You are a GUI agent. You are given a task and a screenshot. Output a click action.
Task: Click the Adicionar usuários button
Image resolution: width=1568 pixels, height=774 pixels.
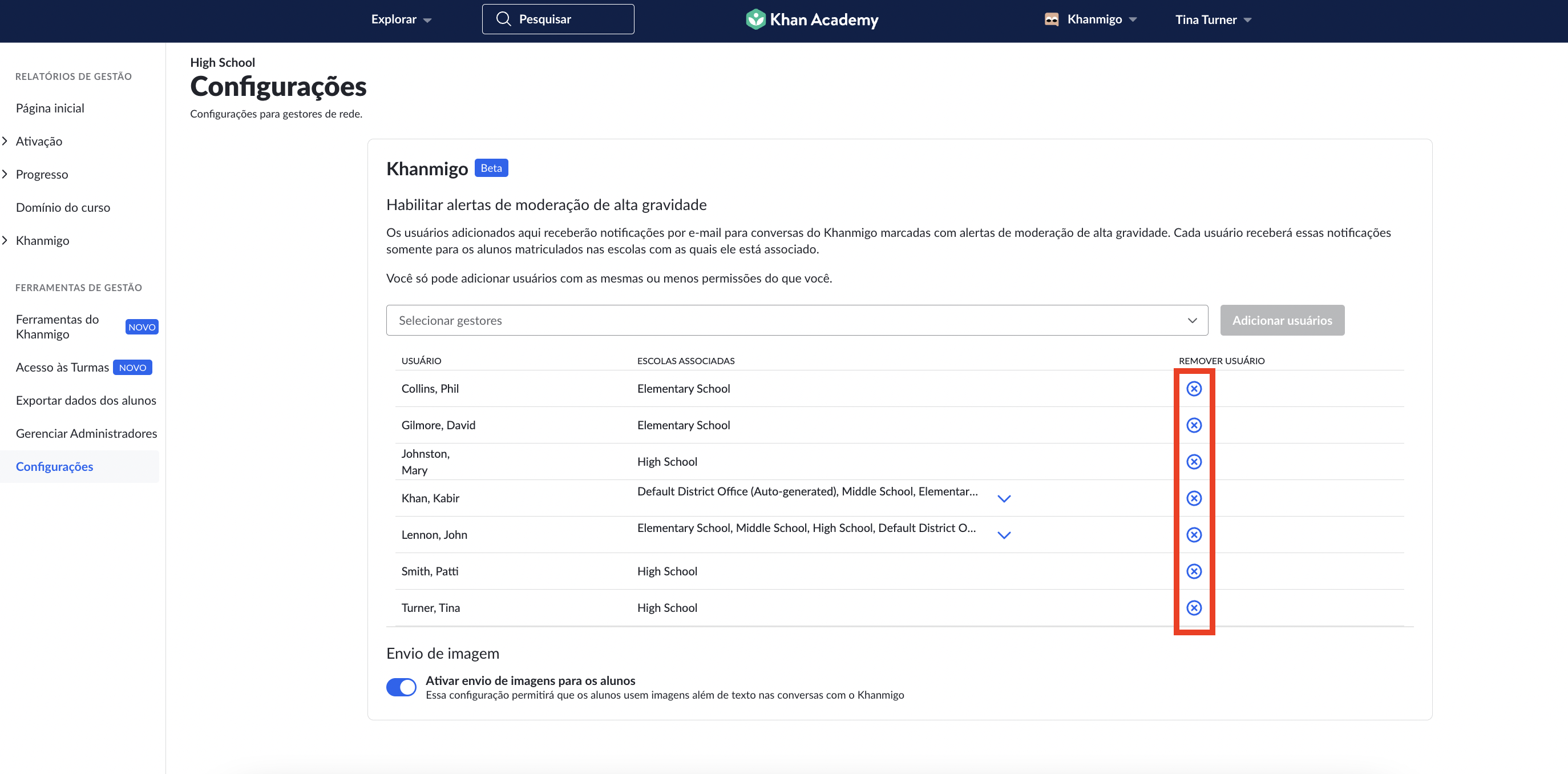tap(1282, 320)
